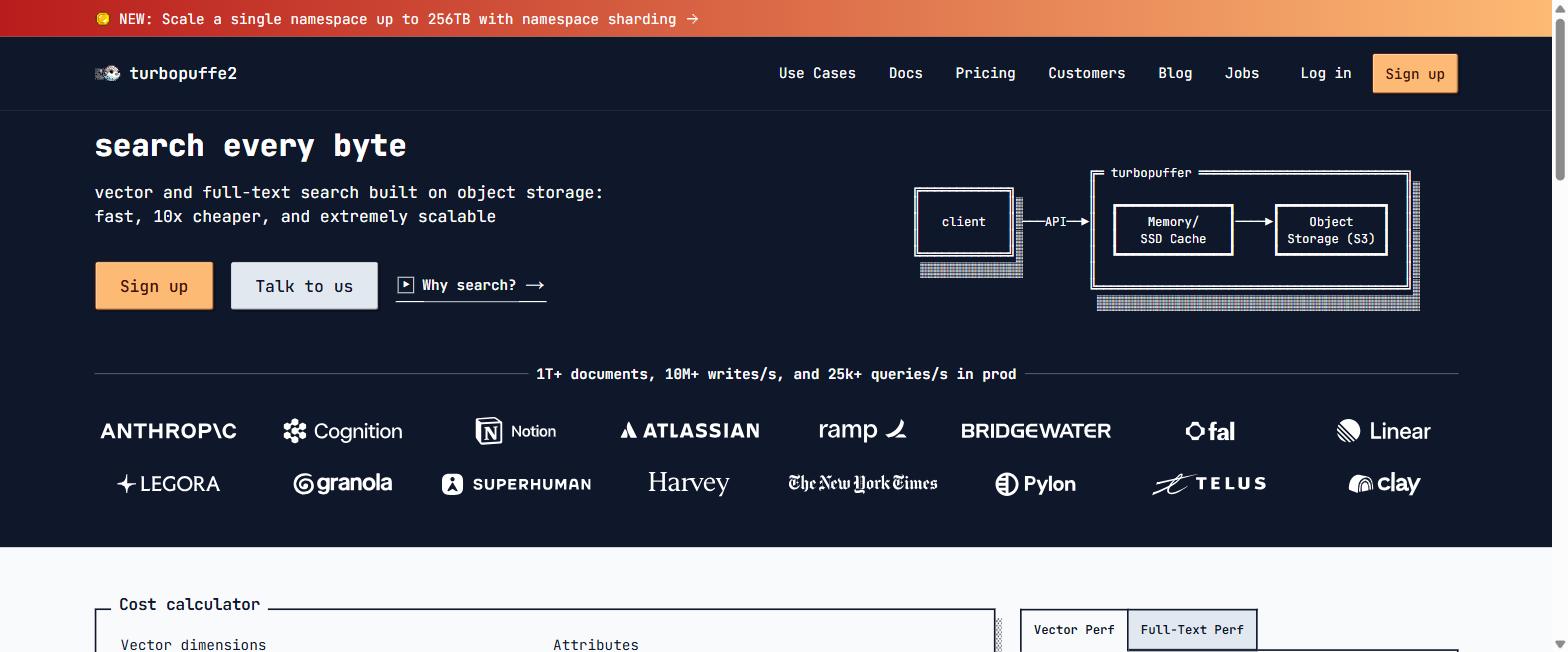The height and width of the screenshot is (652, 1568).
Task: Switch to the Full-Text Perf tab
Action: [1192, 630]
